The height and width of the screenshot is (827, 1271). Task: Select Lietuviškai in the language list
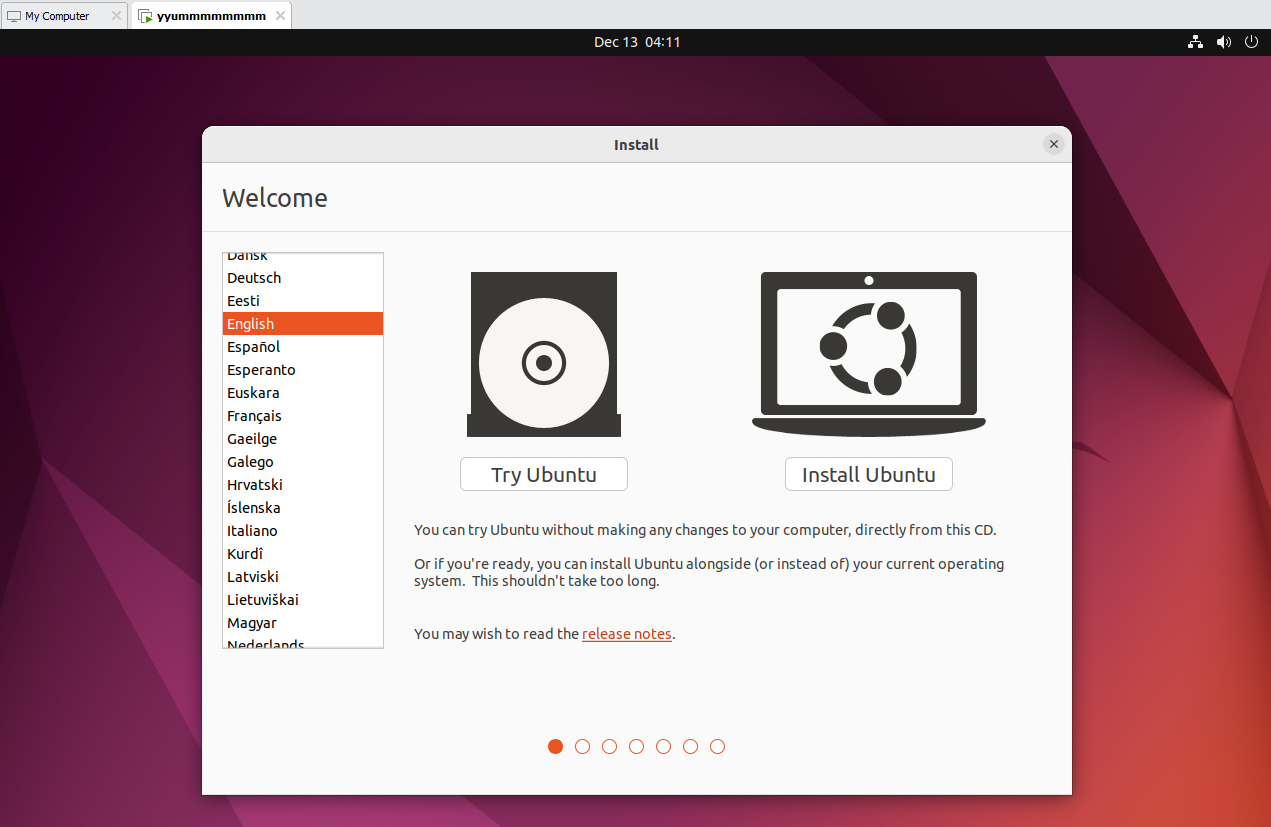(x=303, y=600)
